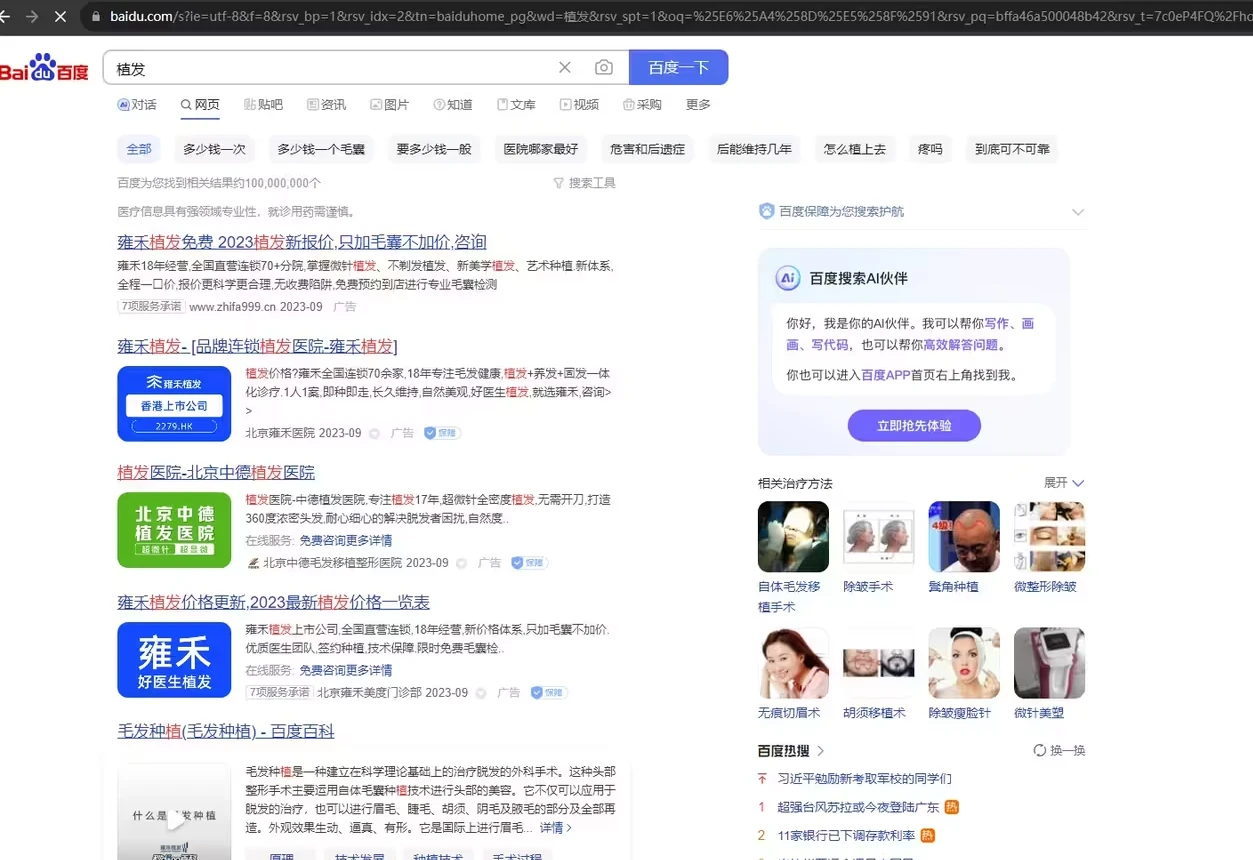Viewport: 1253px width, 860px height.
Task: Click the 立即抢先体验 AI button
Action: 914,425
